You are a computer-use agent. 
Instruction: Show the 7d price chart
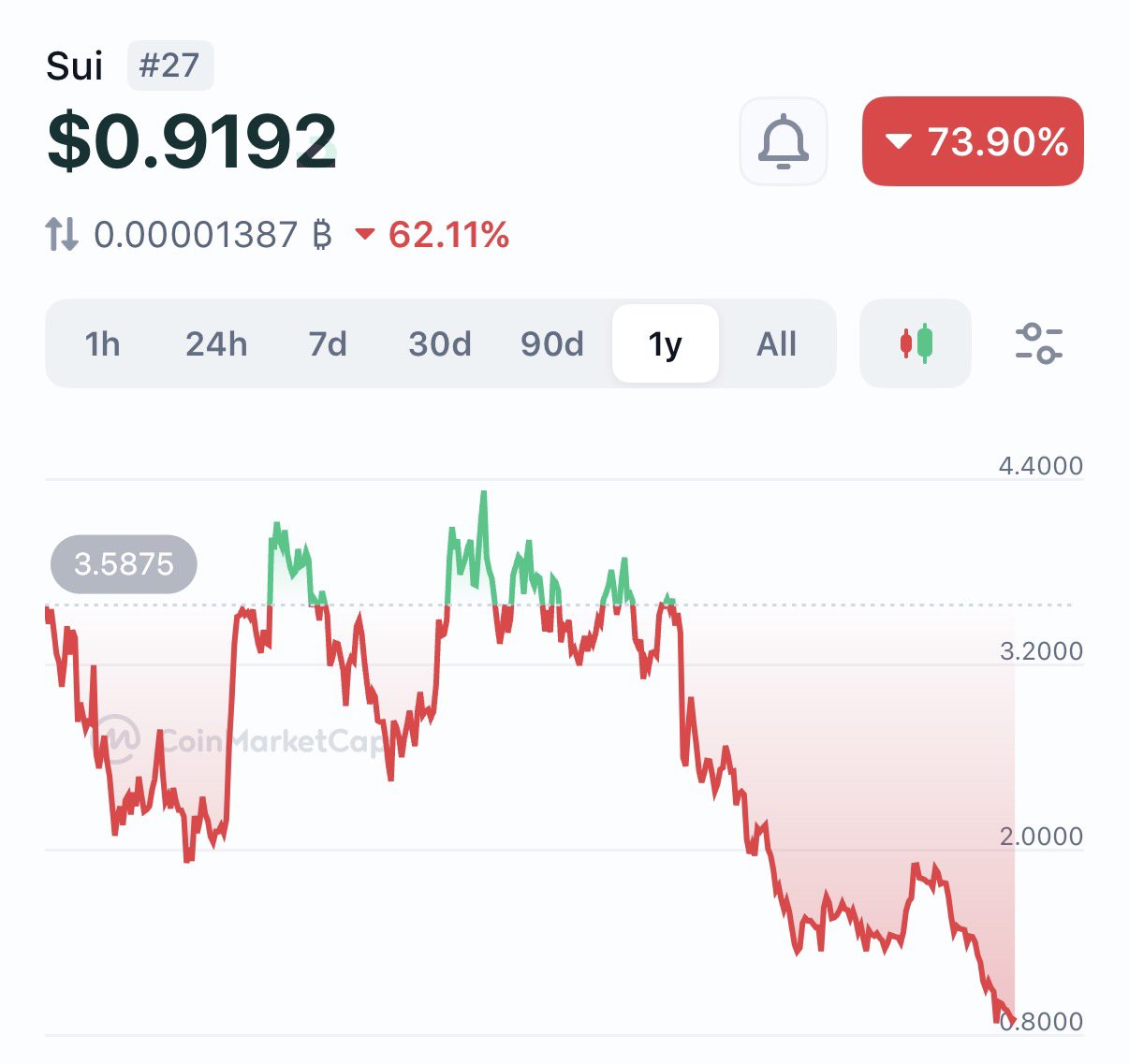pyautogui.click(x=328, y=344)
